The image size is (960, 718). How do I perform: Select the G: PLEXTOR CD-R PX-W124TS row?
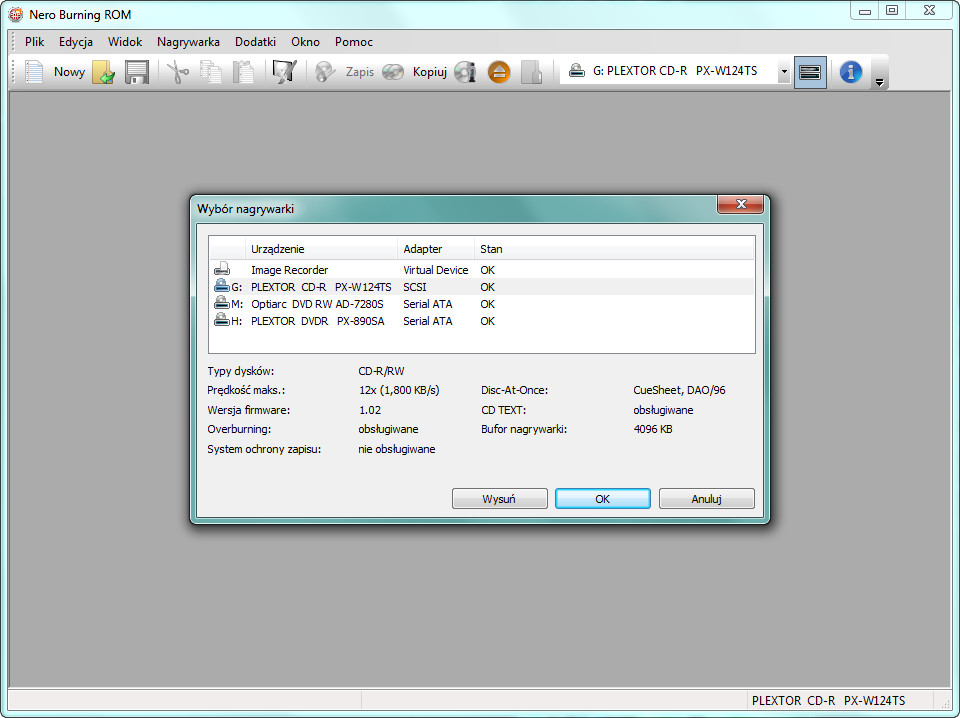pos(481,287)
